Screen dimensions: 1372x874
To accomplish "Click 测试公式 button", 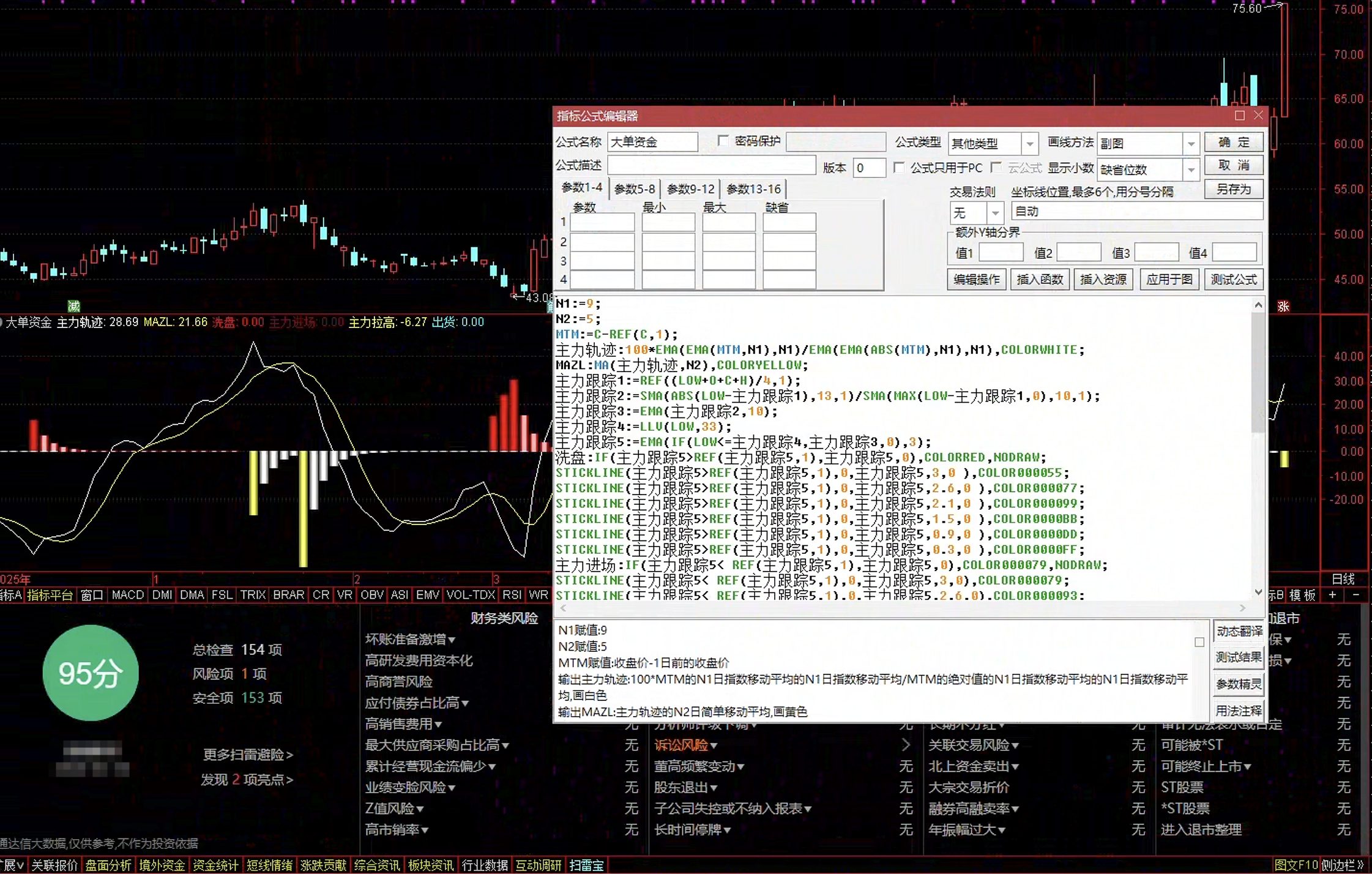I will coord(1234,279).
